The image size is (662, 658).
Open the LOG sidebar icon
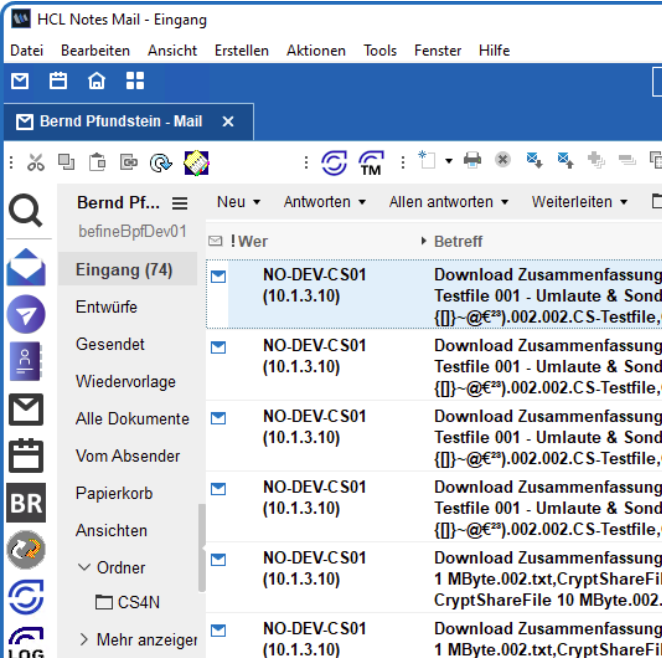click(x=26, y=642)
